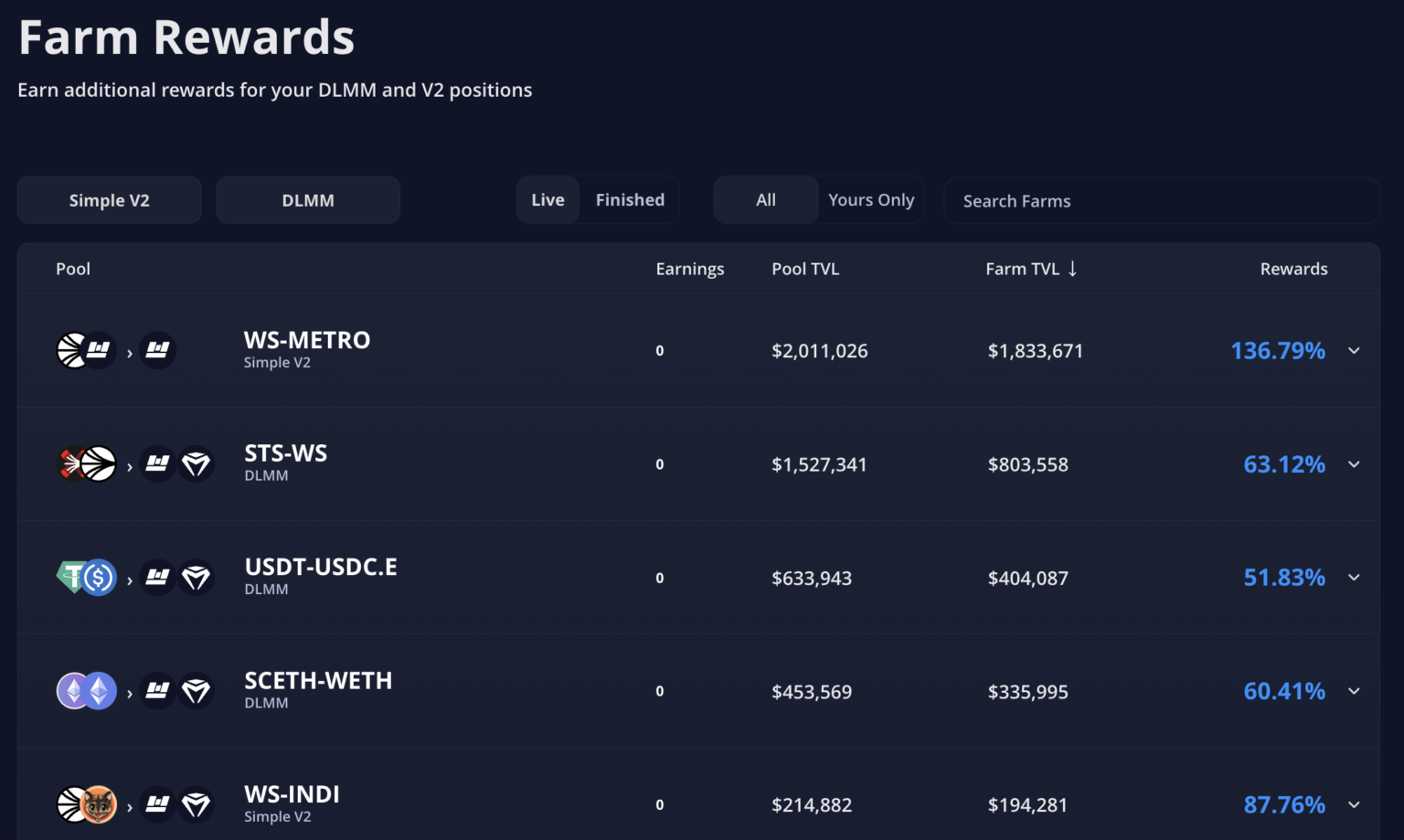Switch the filter to Yours Only
The image size is (1404, 840).
click(870, 200)
